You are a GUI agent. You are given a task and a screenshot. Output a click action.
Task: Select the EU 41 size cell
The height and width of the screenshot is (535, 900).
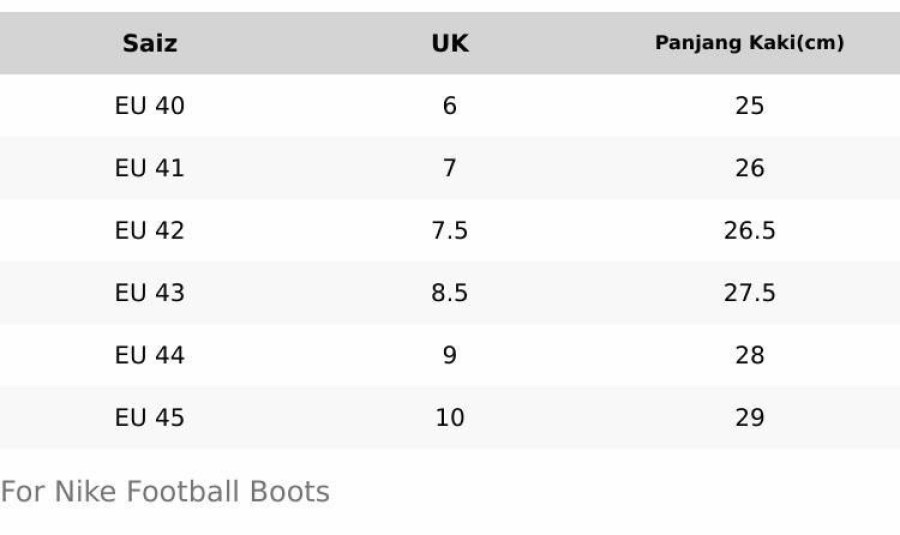pyautogui.click(x=150, y=168)
